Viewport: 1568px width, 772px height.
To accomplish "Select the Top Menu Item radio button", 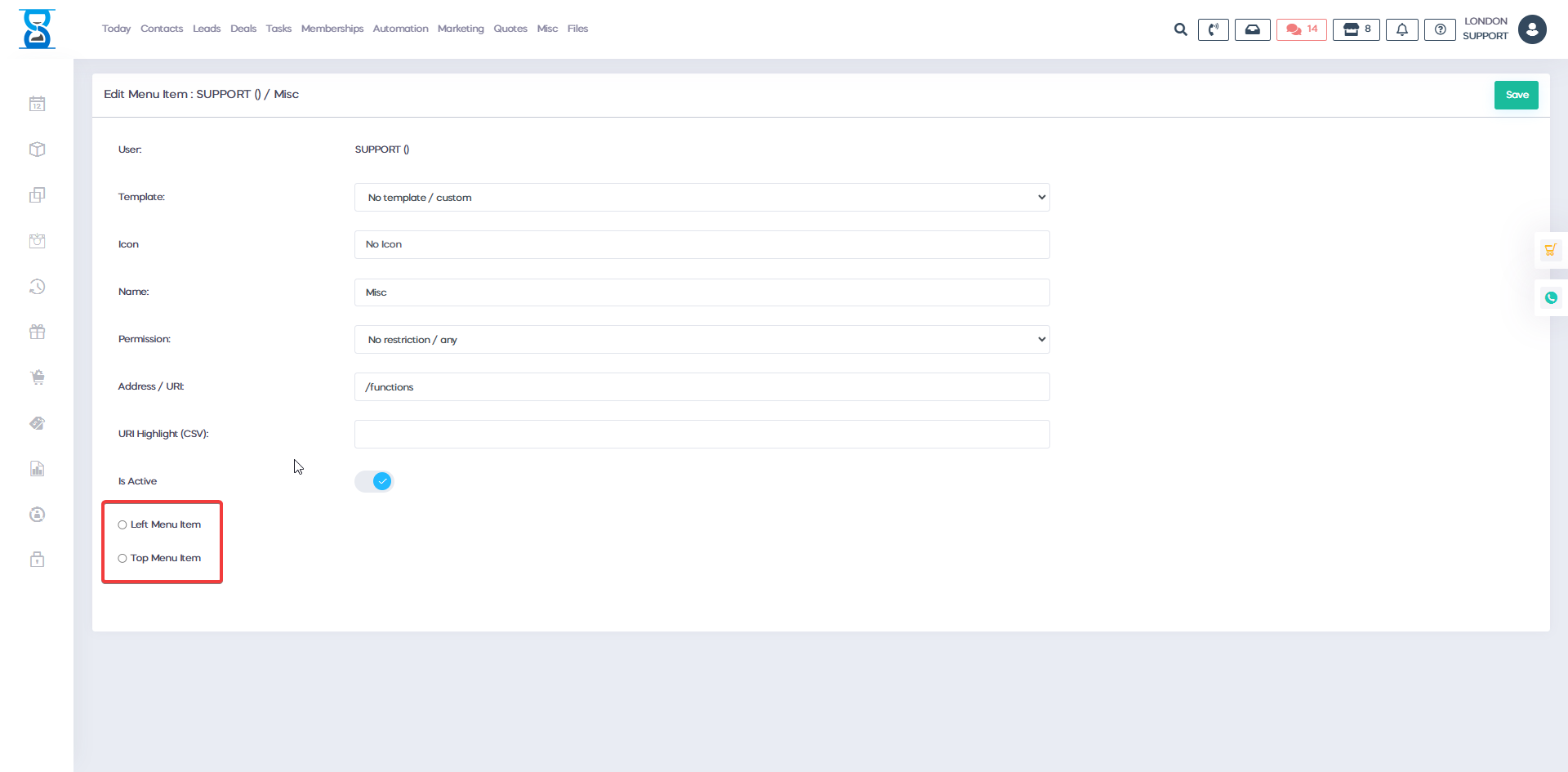I will tap(122, 559).
